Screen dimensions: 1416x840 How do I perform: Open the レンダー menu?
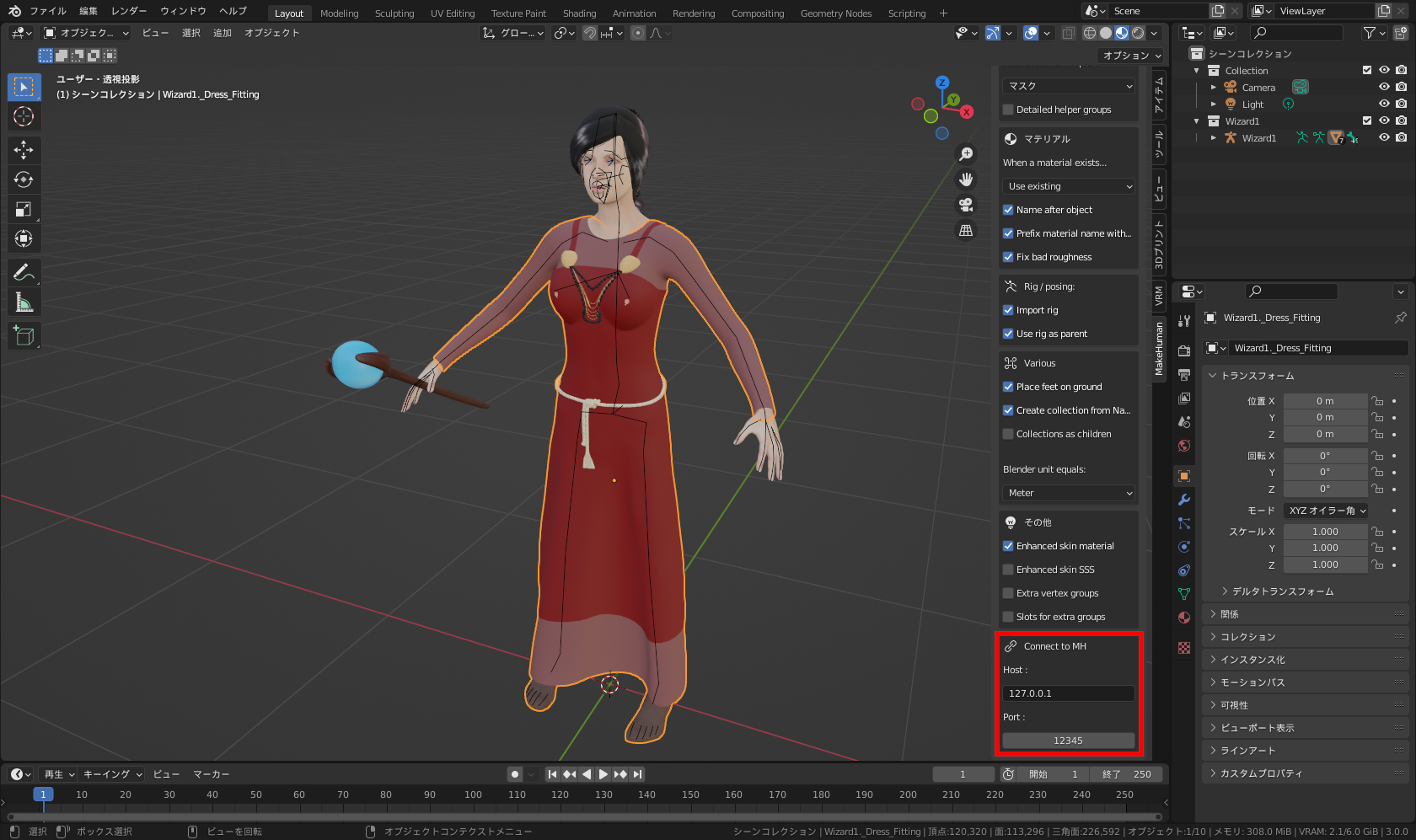(129, 11)
